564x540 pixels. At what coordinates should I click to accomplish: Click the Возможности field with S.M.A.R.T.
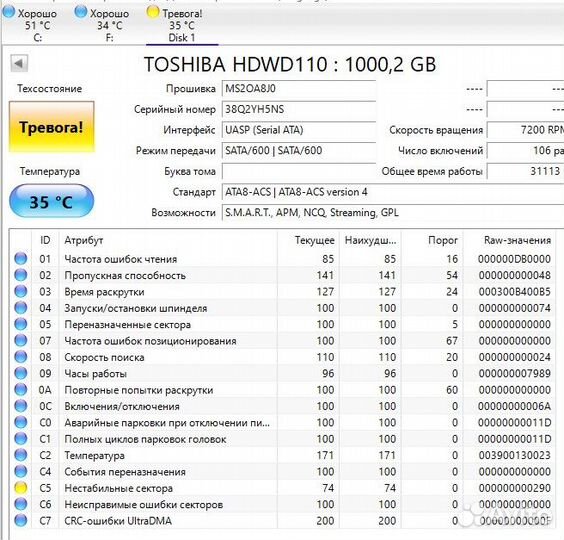tap(393, 213)
